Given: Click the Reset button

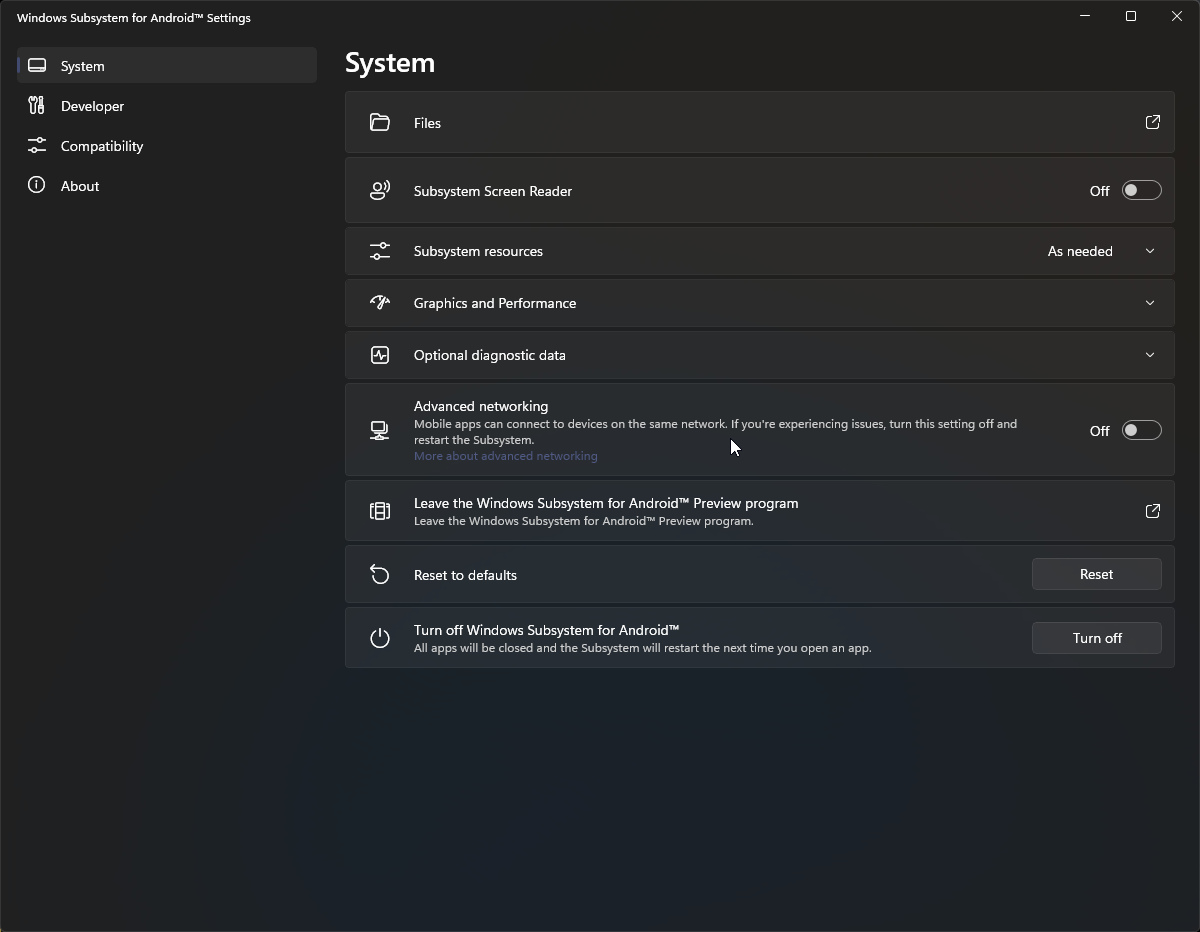Looking at the screenshot, I should [x=1096, y=574].
